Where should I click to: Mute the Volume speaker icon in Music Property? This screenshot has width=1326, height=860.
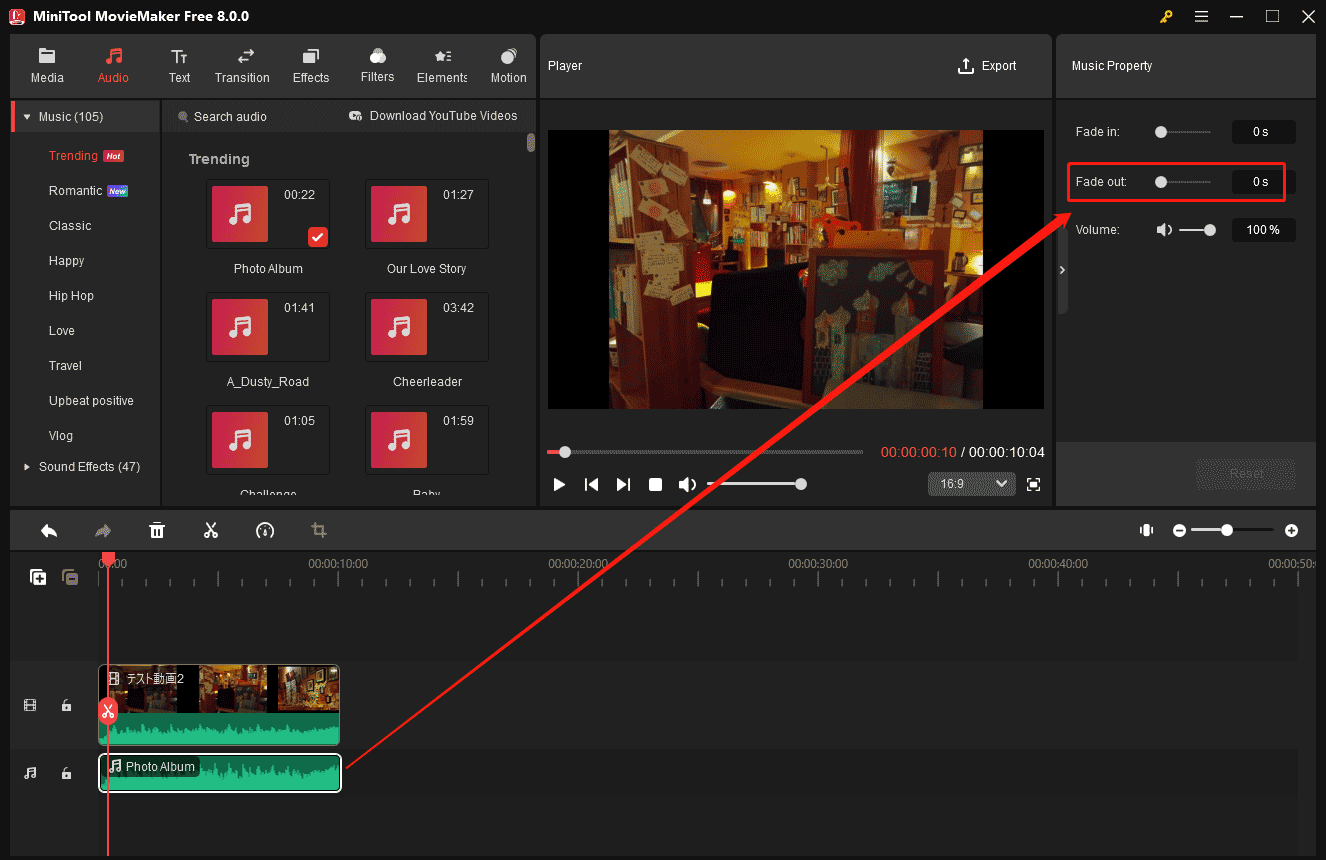(1165, 230)
